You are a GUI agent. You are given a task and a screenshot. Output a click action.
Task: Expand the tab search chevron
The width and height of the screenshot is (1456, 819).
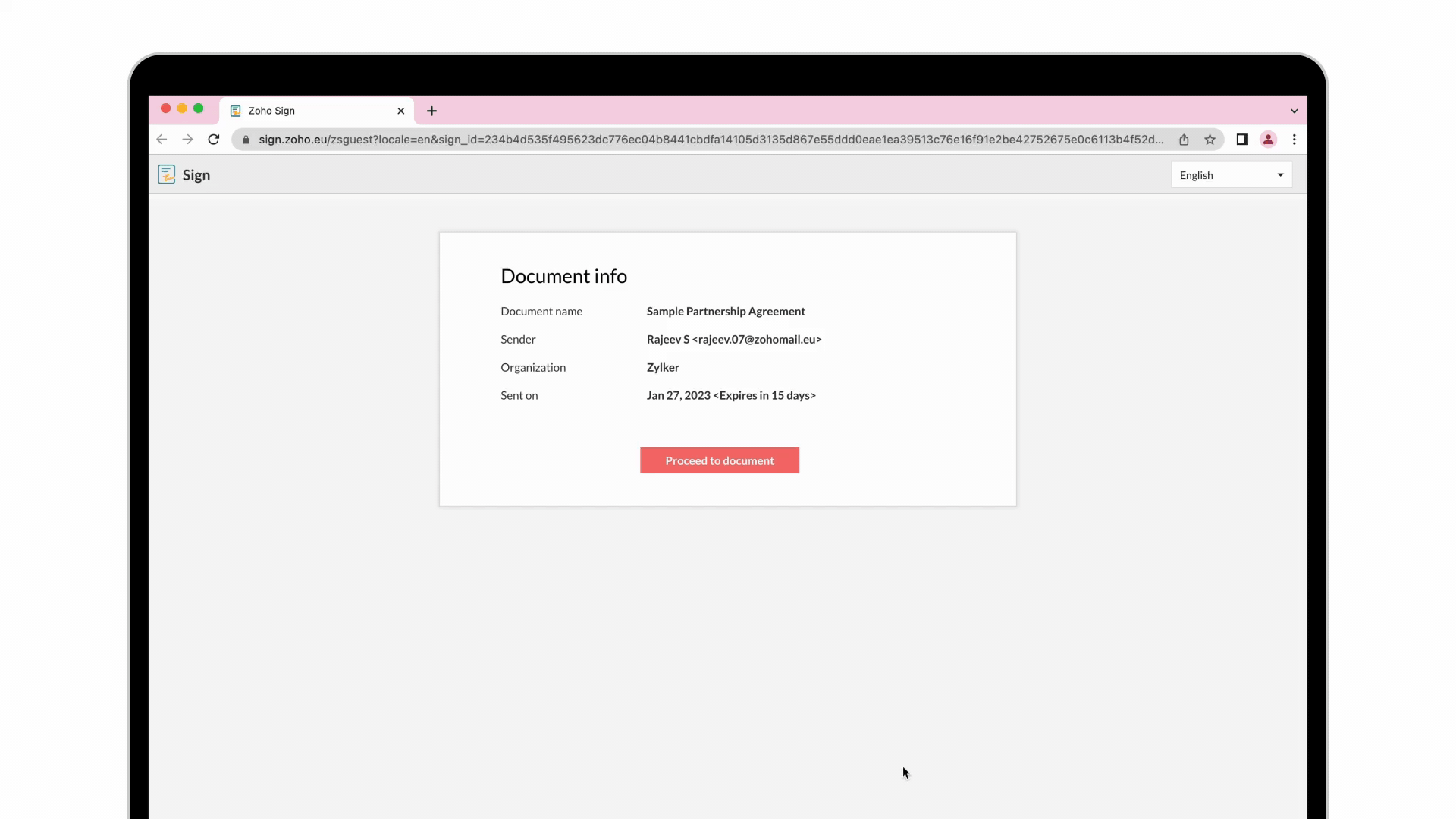[x=1294, y=111]
